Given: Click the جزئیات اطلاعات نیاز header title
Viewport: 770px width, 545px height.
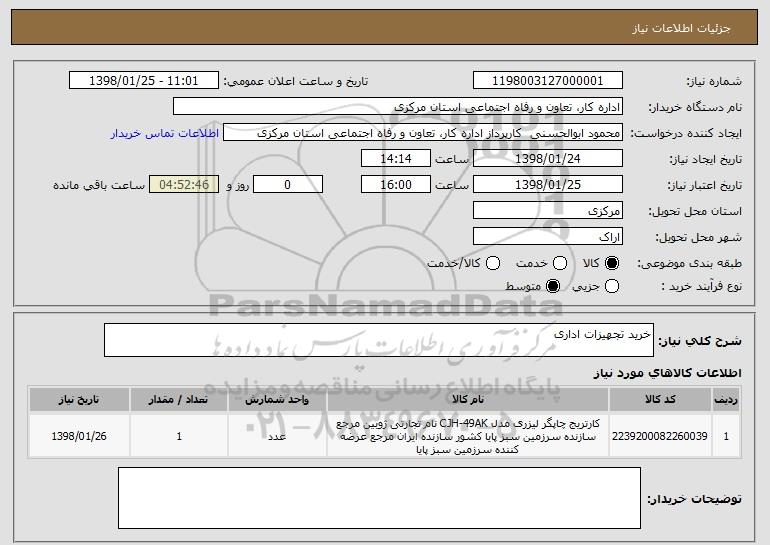Looking at the screenshot, I should pos(681,28).
